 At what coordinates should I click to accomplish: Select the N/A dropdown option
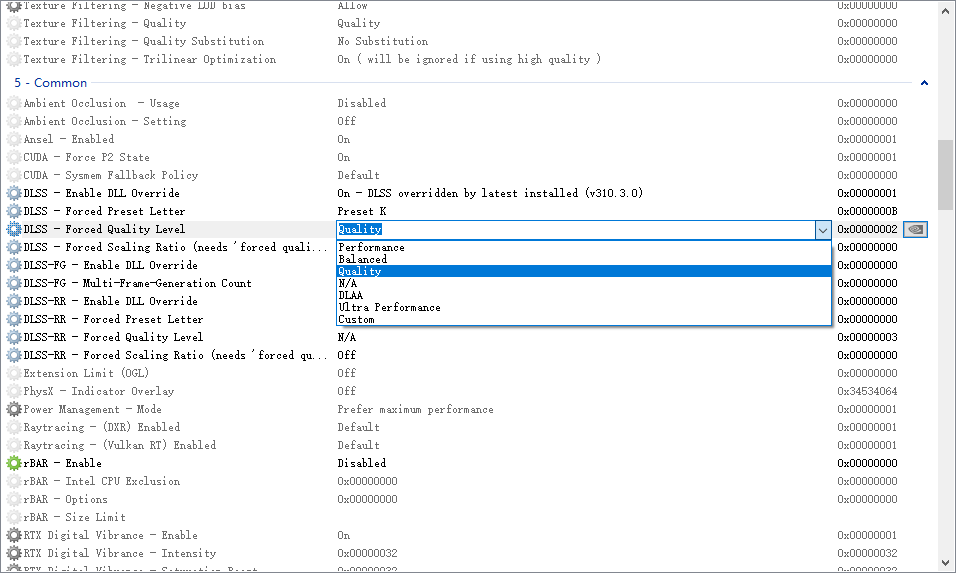(347, 283)
